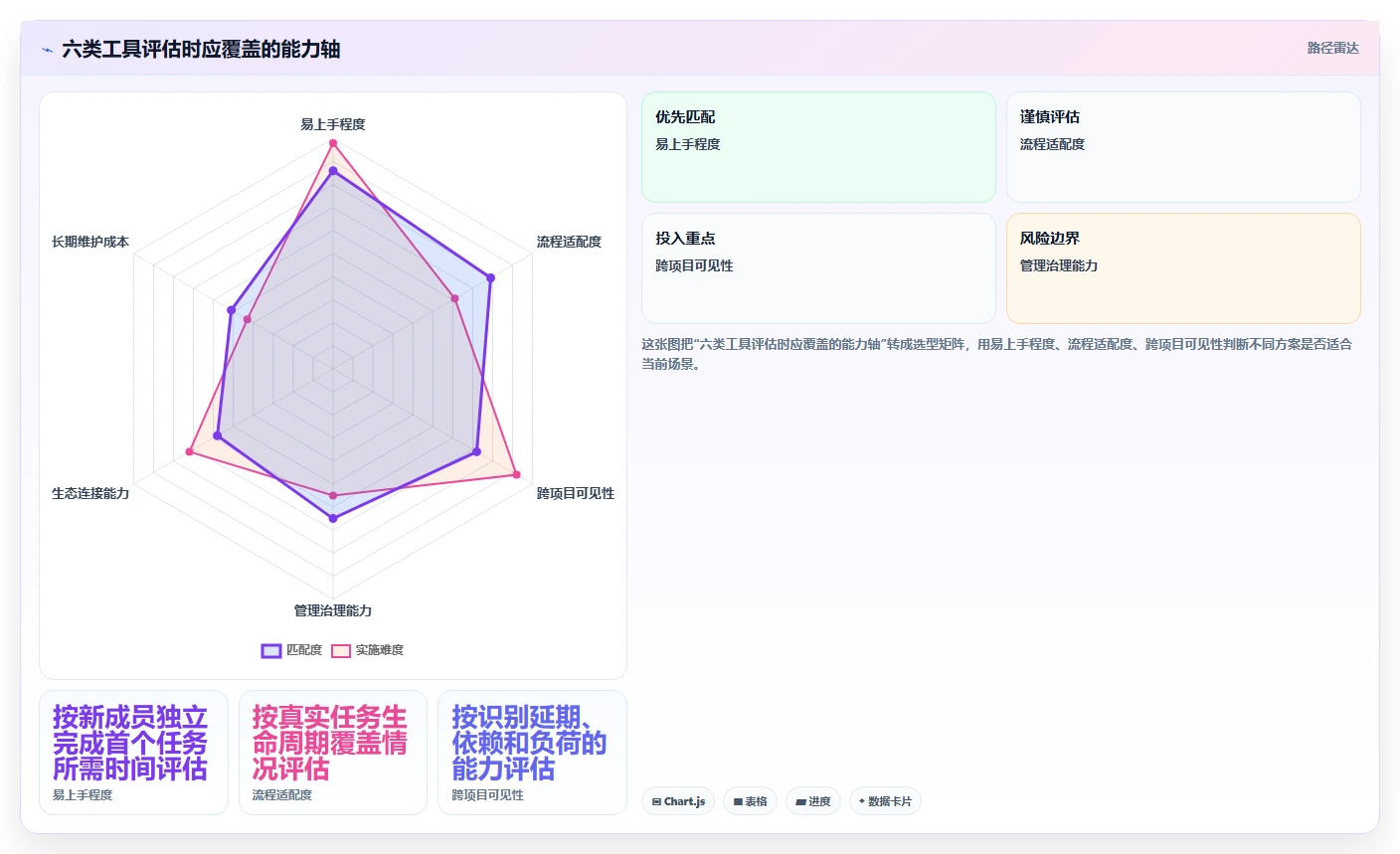Click the purple data point at 跨项目可见性
This screenshot has height=854, width=1400.
click(x=476, y=451)
